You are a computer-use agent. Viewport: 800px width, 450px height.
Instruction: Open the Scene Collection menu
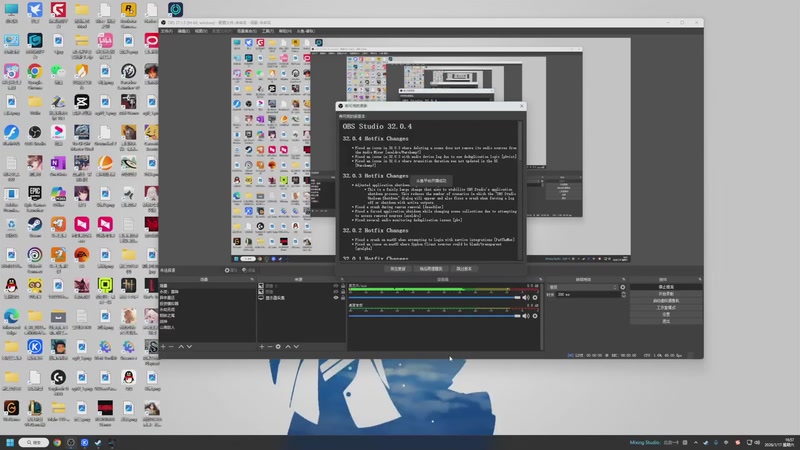click(x=246, y=31)
